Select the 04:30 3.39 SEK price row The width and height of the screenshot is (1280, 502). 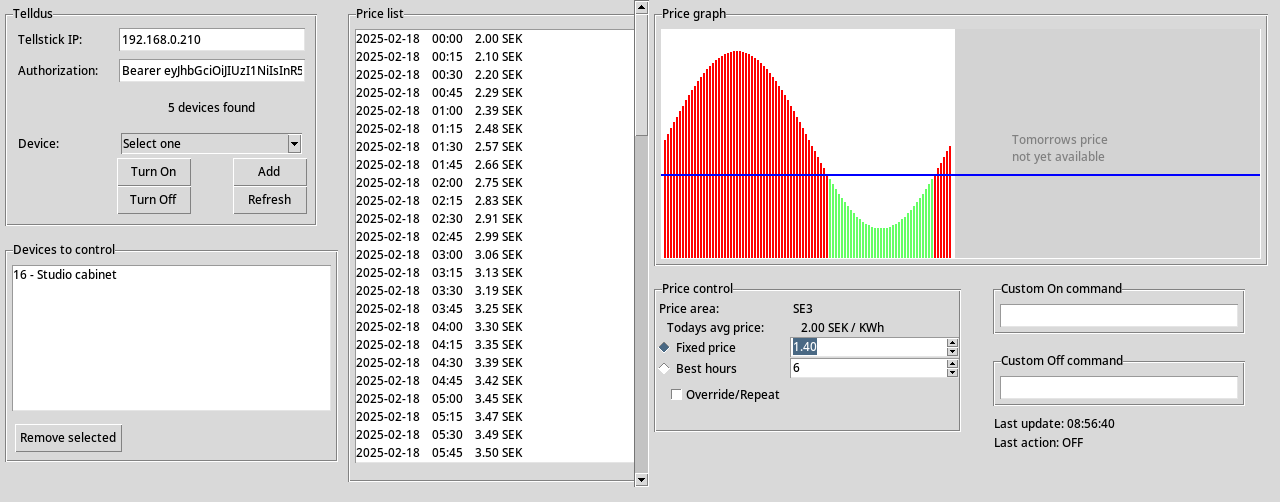[494, 362]
